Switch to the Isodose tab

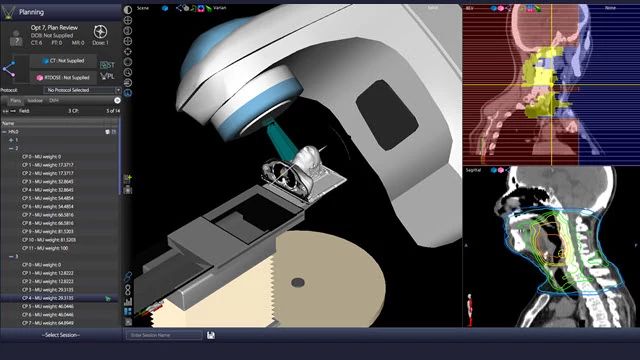[x=35, y=100]
